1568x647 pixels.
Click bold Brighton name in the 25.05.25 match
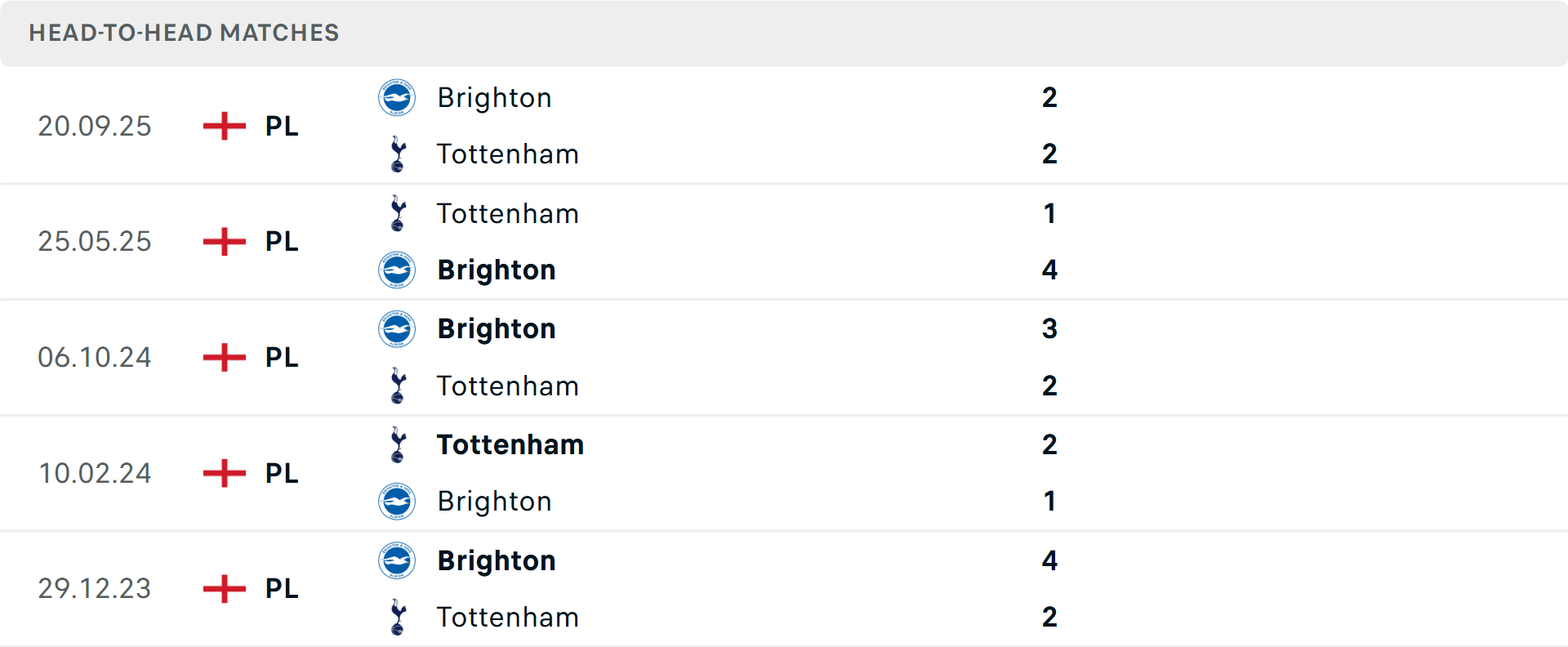pos(497,270)
